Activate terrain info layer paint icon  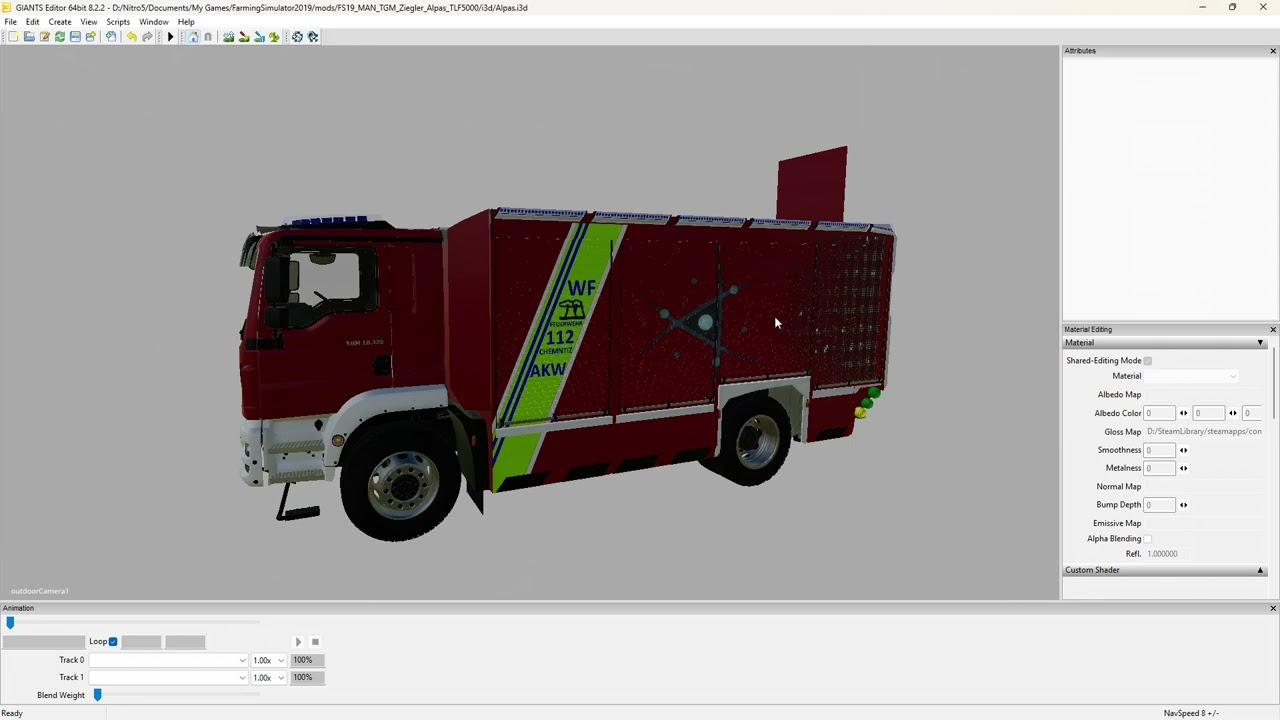pyautogui.click(x=259, y=37)
